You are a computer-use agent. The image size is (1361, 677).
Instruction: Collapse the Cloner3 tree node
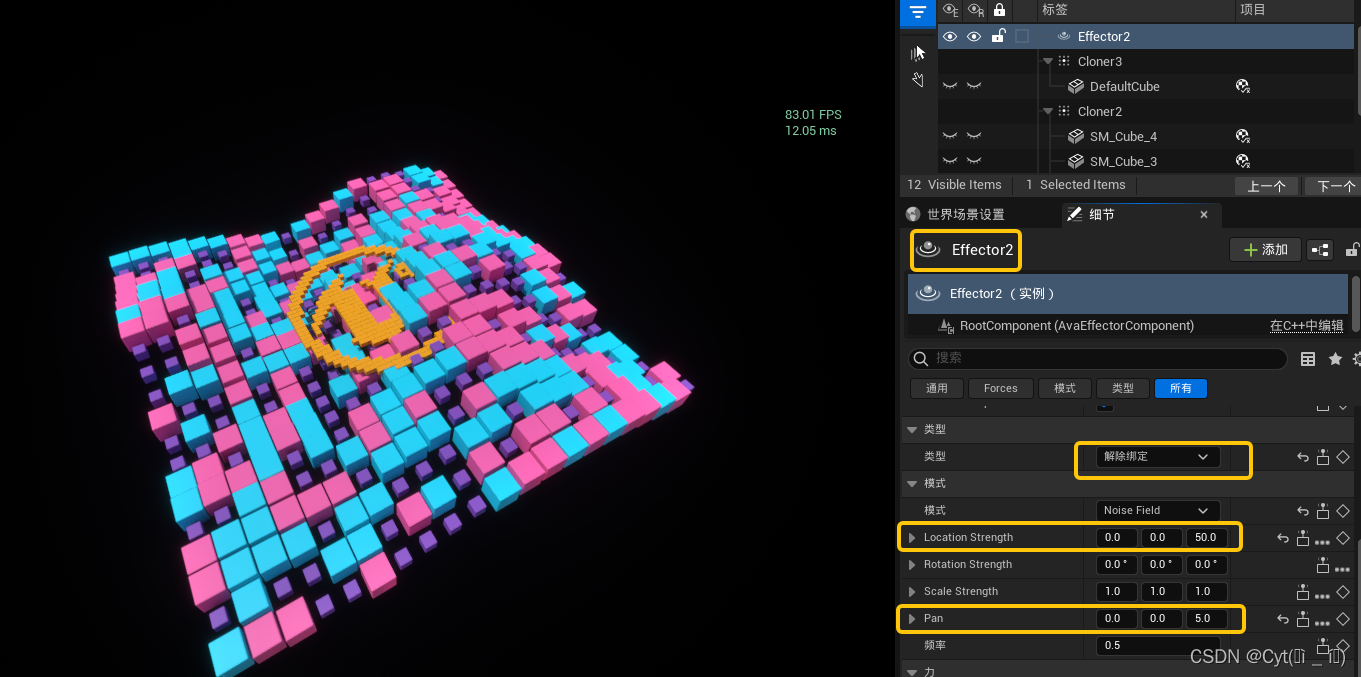coord(1048,62)
